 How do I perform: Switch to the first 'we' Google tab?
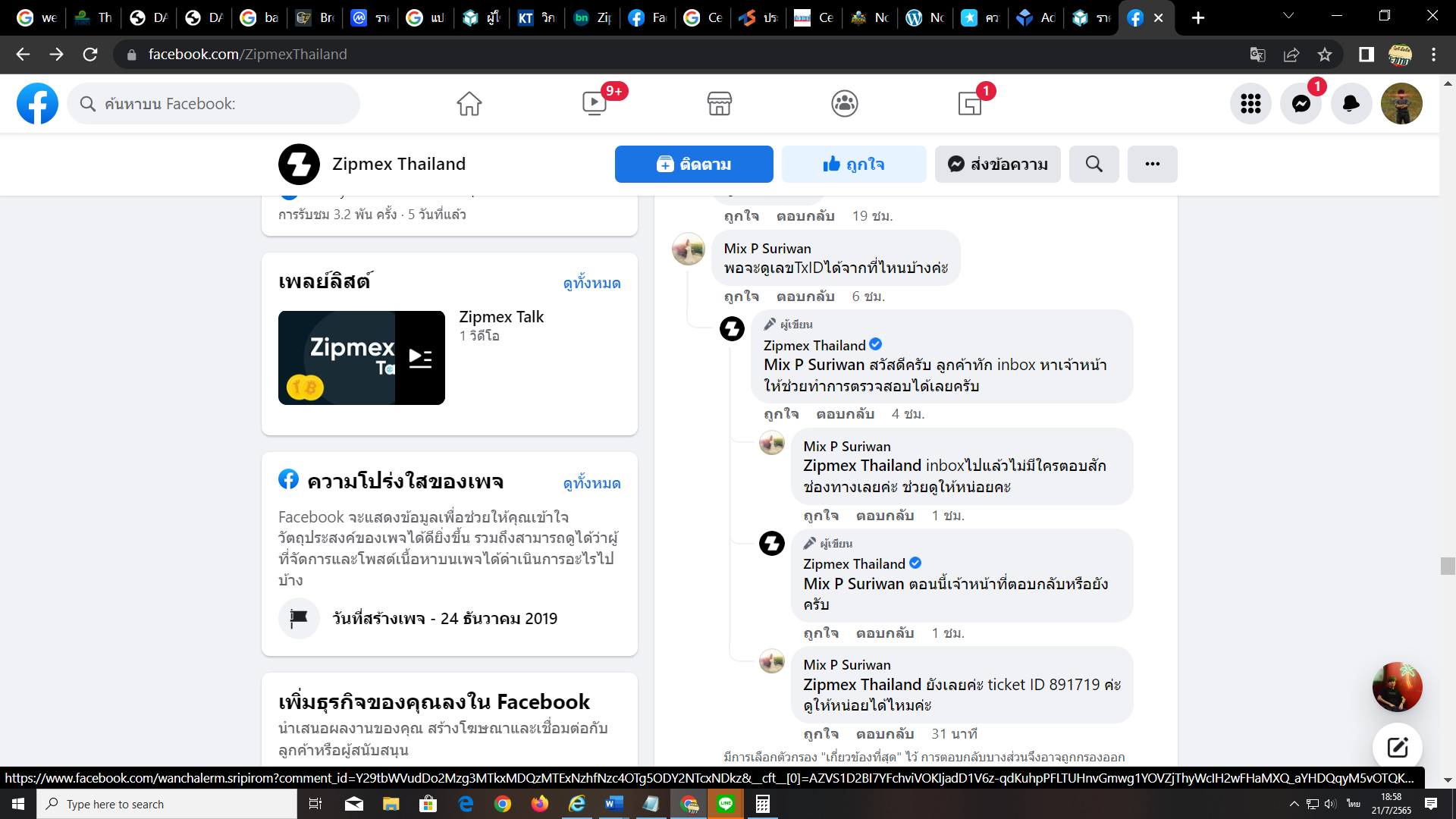coord(36,17)
